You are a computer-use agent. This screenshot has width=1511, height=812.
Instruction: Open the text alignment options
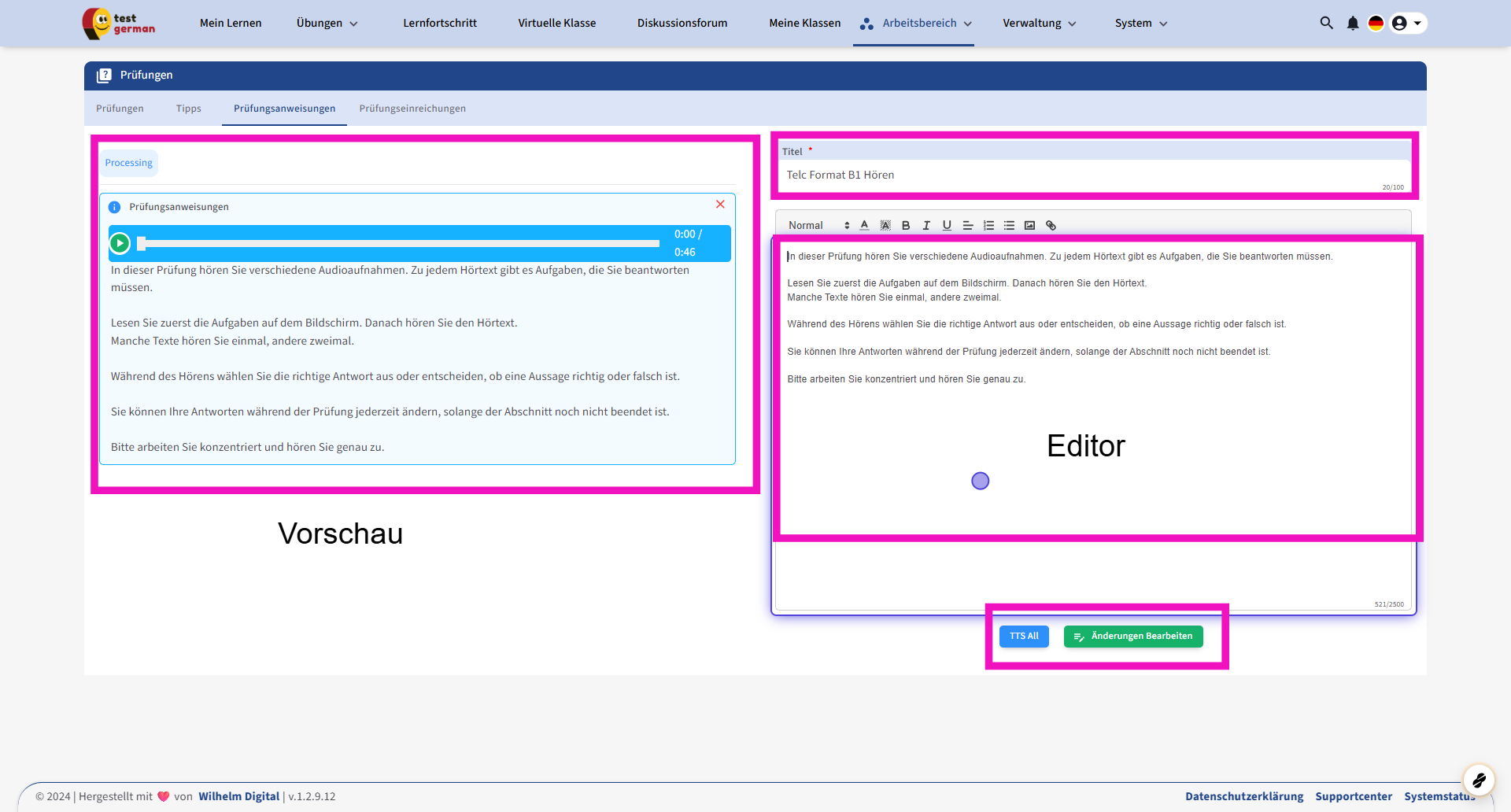(968, 226)
